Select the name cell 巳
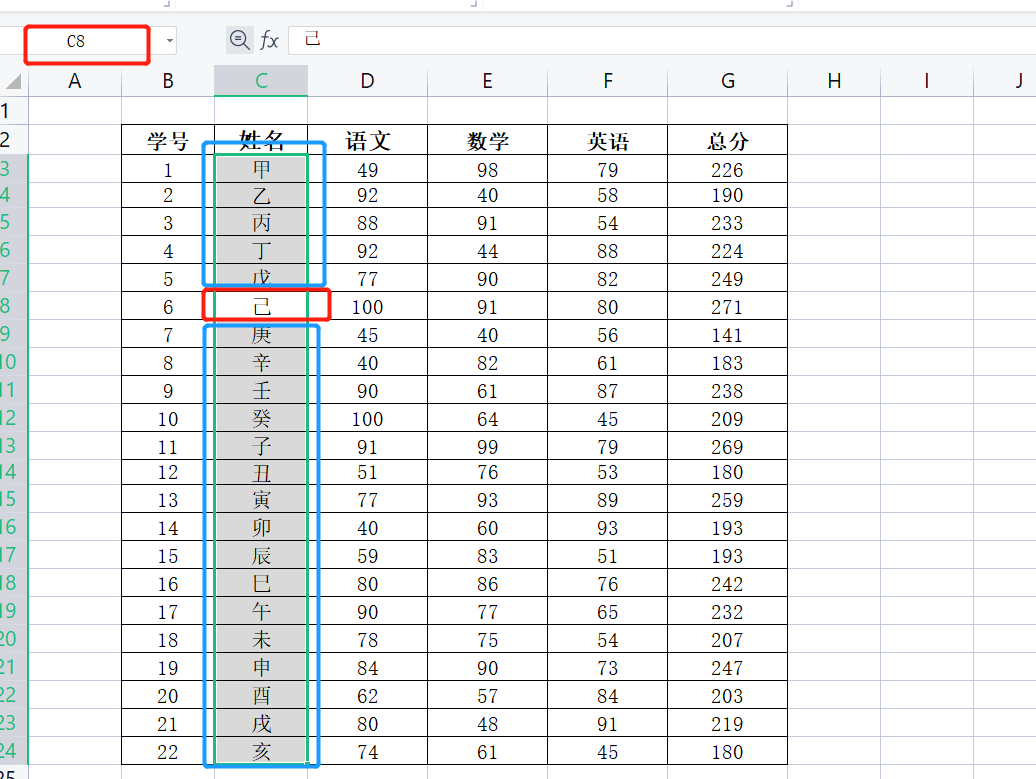Image resolution: width=1036 pixels, height=779 pixels. [261, 583]
